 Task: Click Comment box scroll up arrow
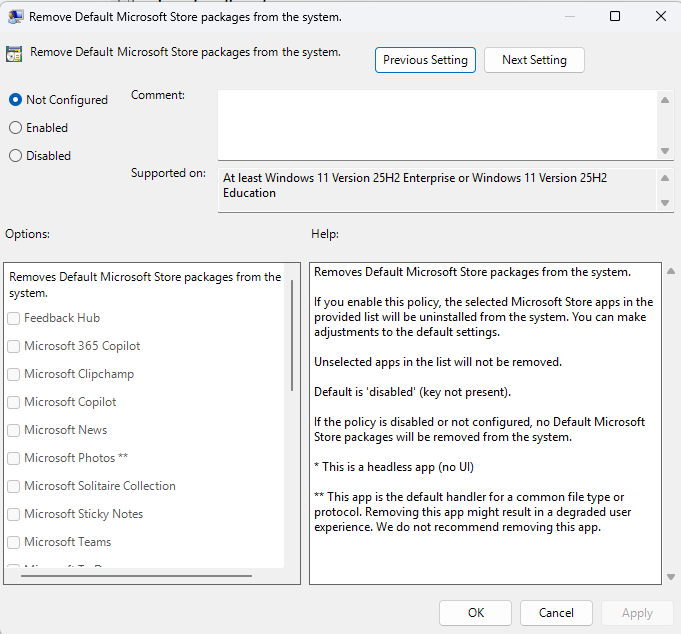665,98
